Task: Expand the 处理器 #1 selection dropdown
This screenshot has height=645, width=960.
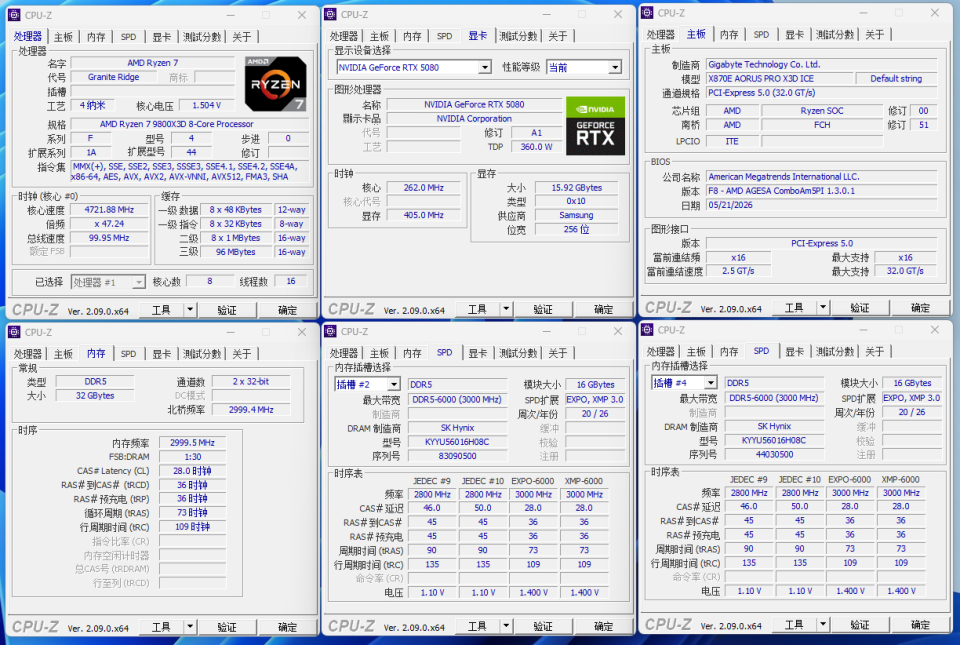Action: 139,282
